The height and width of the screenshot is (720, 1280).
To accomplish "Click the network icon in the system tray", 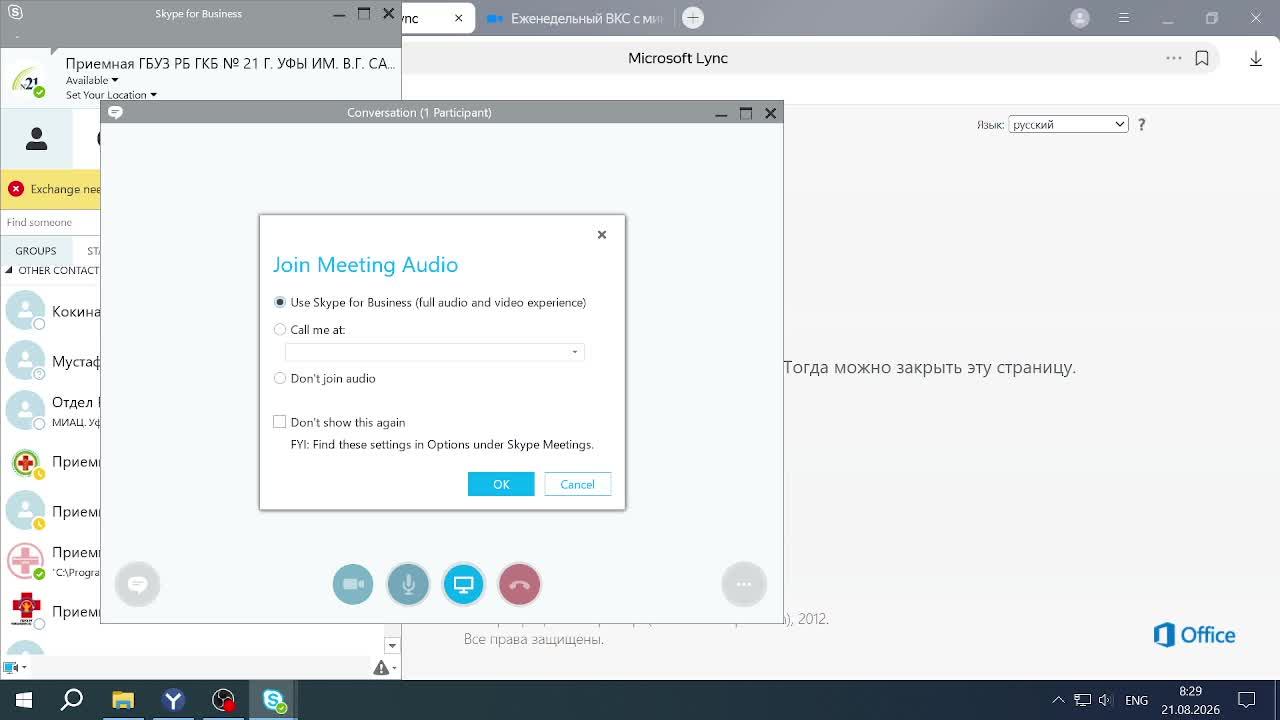I will [x=1082, y=700].
